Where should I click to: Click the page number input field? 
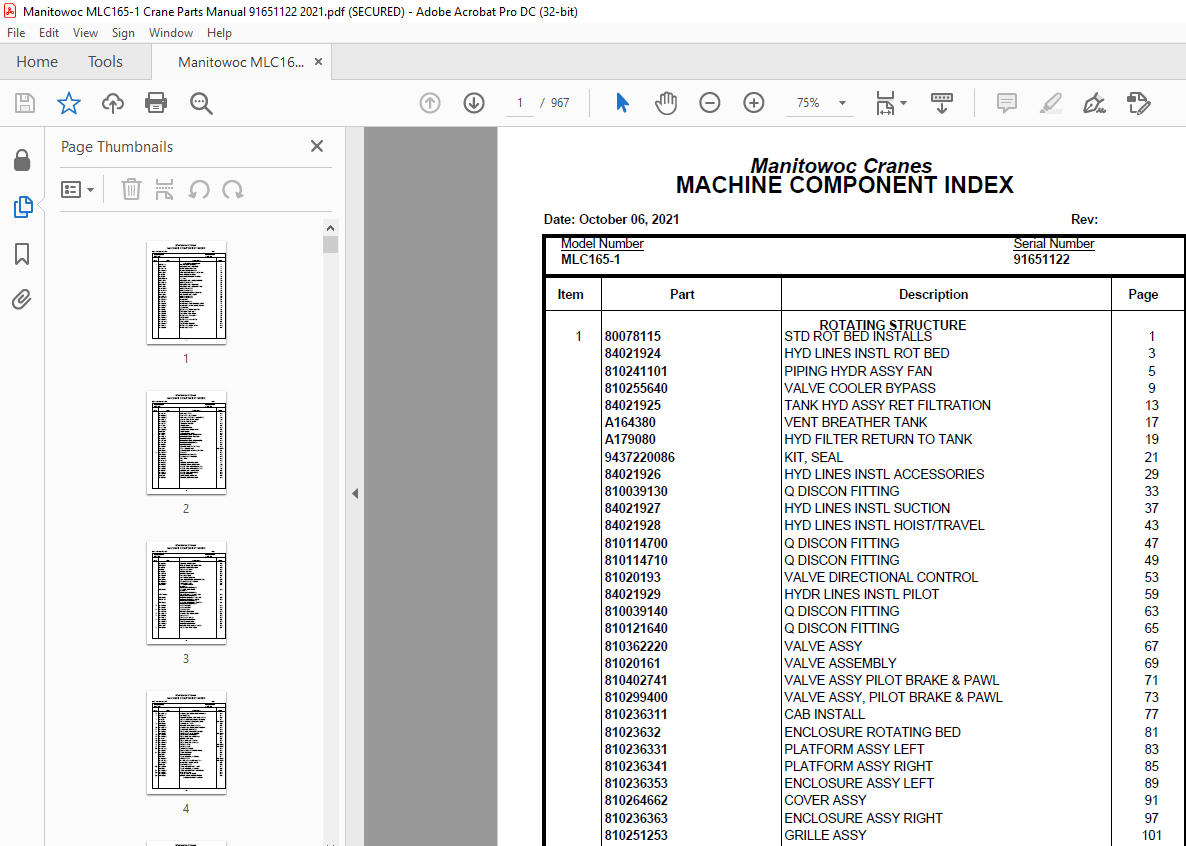520,103
